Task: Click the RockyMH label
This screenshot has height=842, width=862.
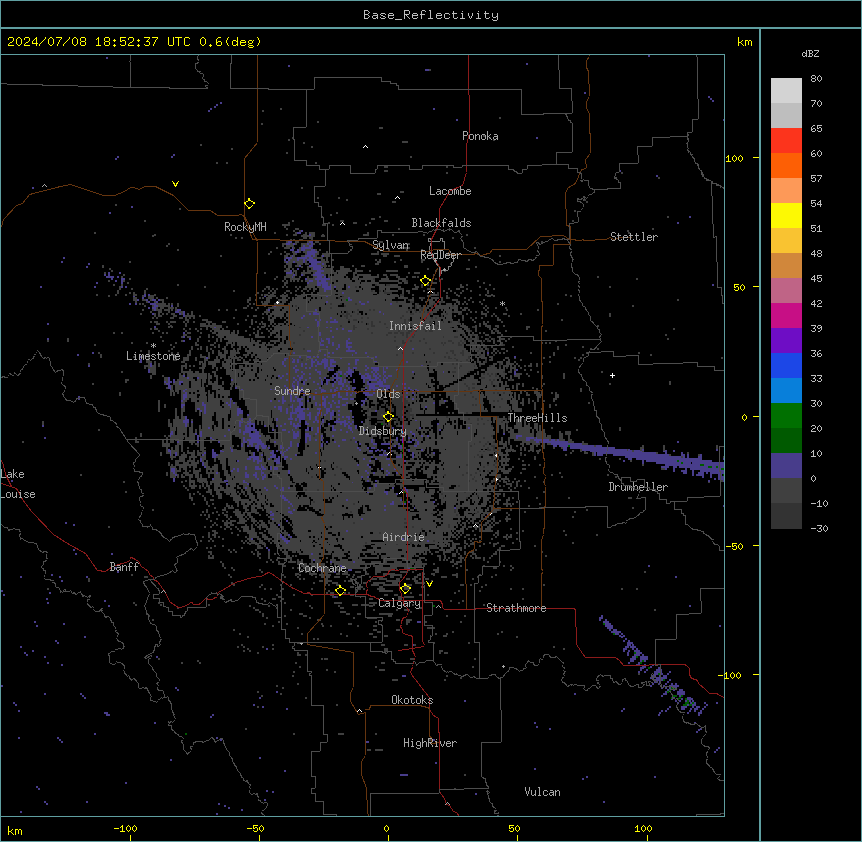Action: tap(245, 227)
